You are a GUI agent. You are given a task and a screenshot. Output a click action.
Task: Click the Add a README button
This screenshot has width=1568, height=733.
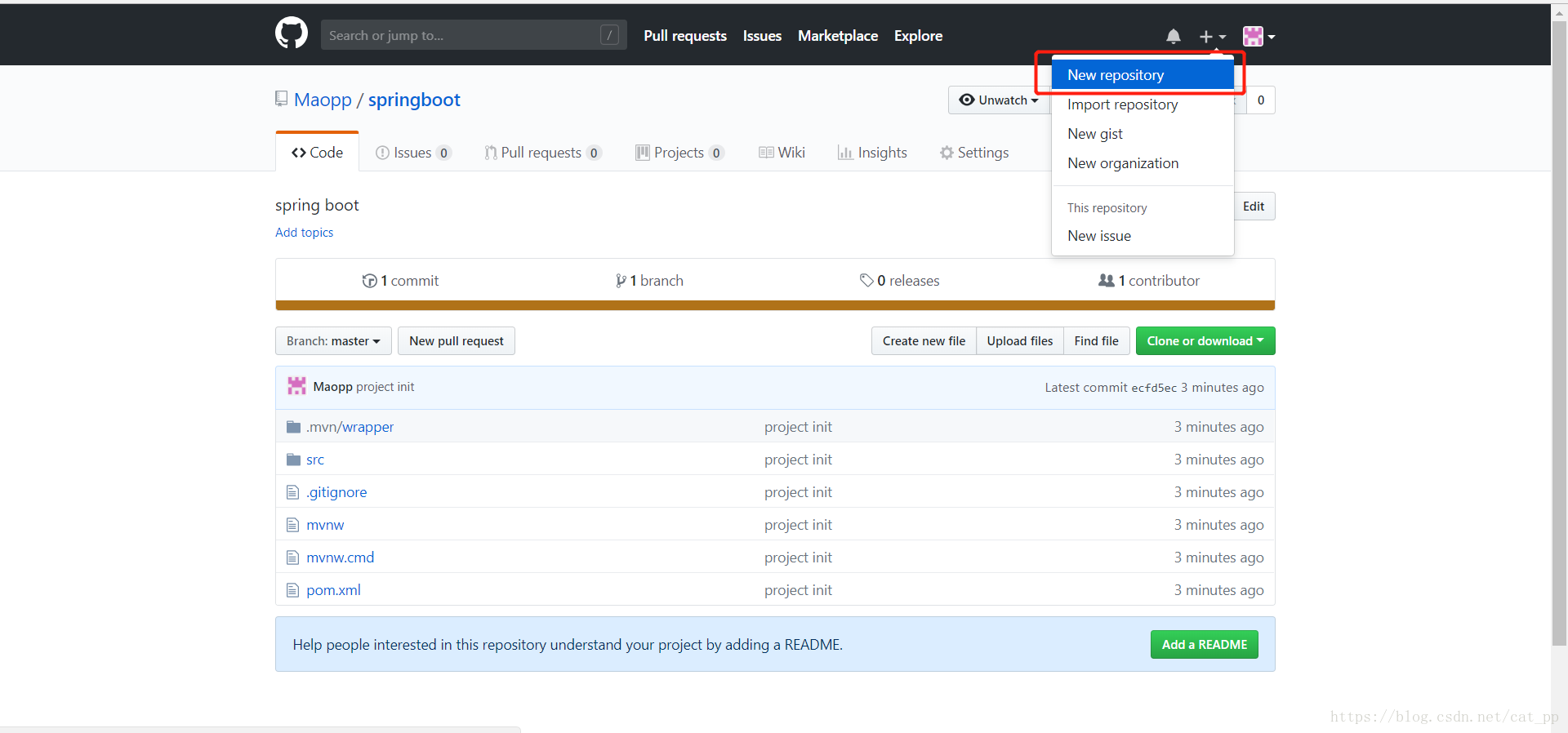[1205, 645]
